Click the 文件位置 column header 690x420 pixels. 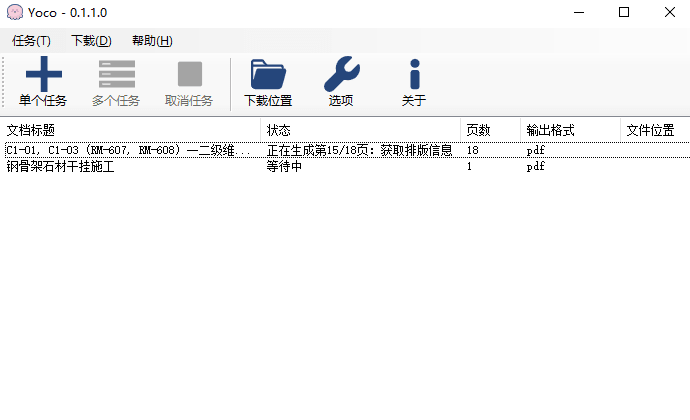click(650, 130)
